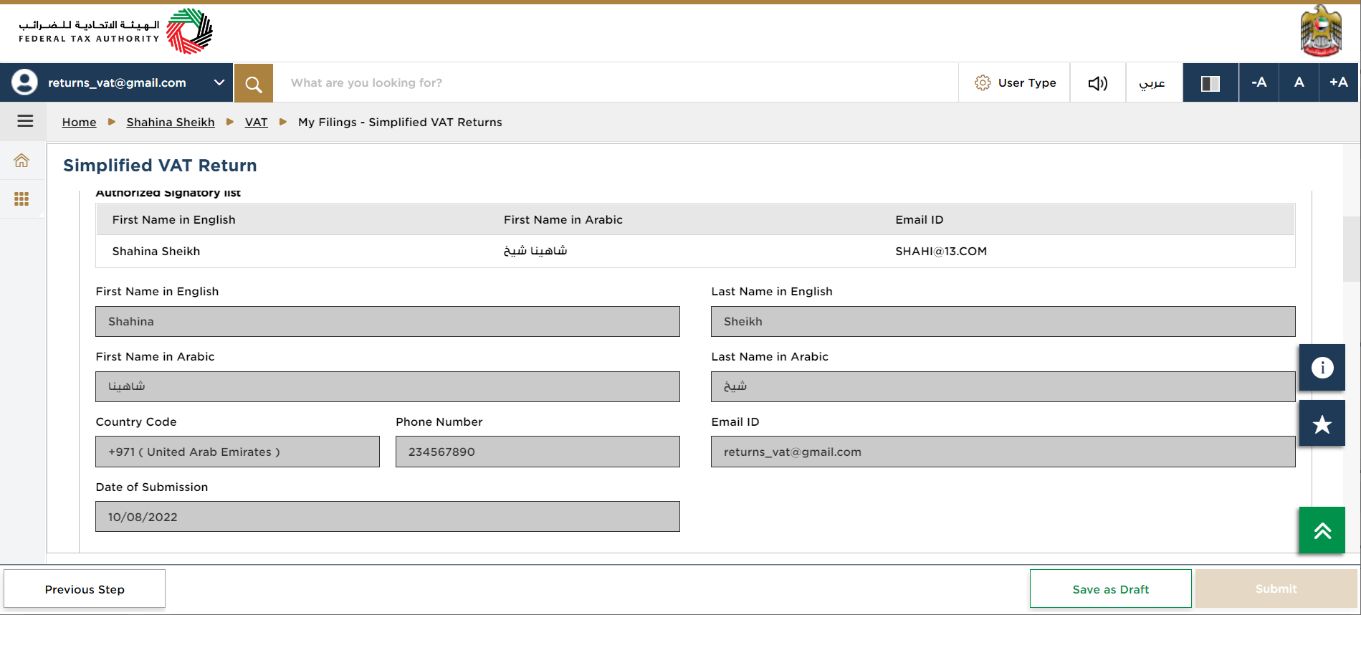The width and height of the screenshot is (1361, 648).
Task: Open the hamburger side menu
Action: point(25,121)
